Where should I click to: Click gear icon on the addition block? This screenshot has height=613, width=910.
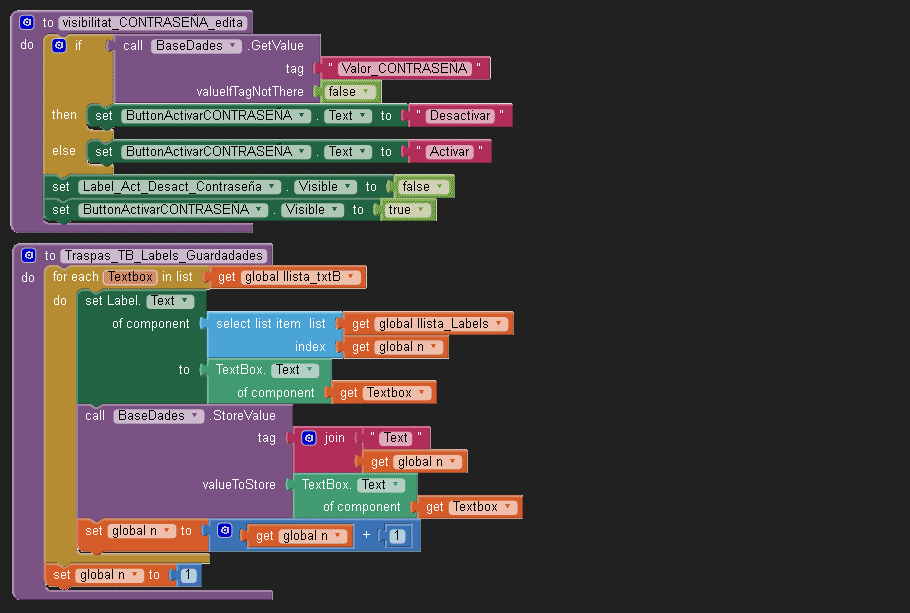(x=225, y=531)
